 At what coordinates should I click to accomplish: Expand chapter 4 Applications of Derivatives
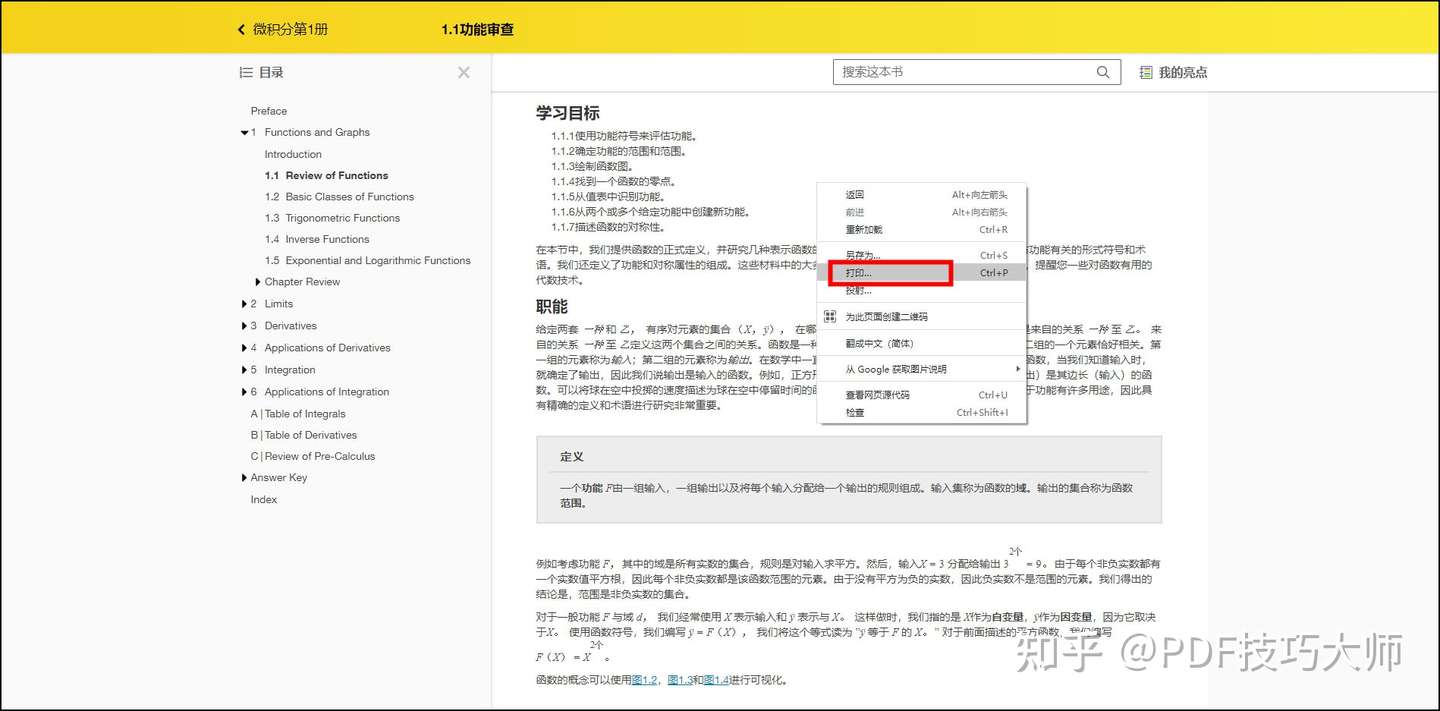point(244,348)
